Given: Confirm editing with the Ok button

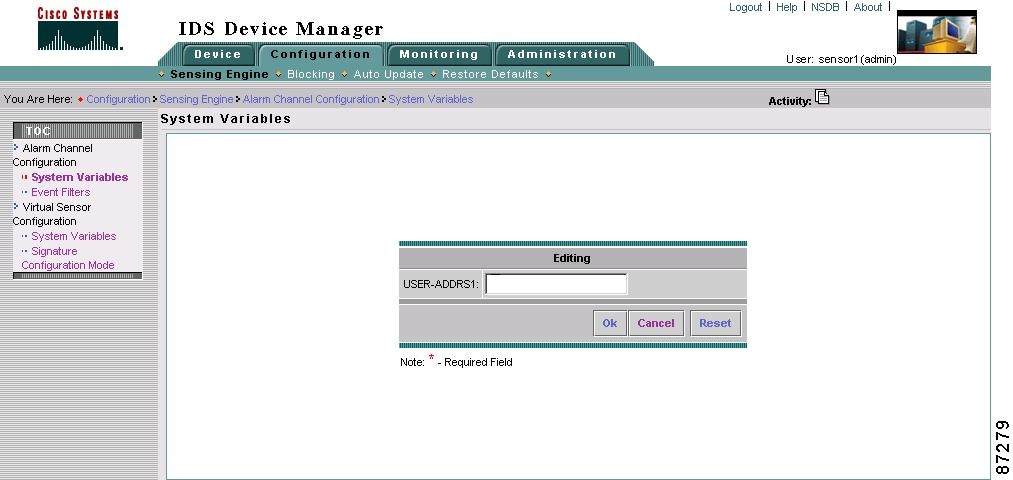Looking at the screenshot, I should click(610, 323).
